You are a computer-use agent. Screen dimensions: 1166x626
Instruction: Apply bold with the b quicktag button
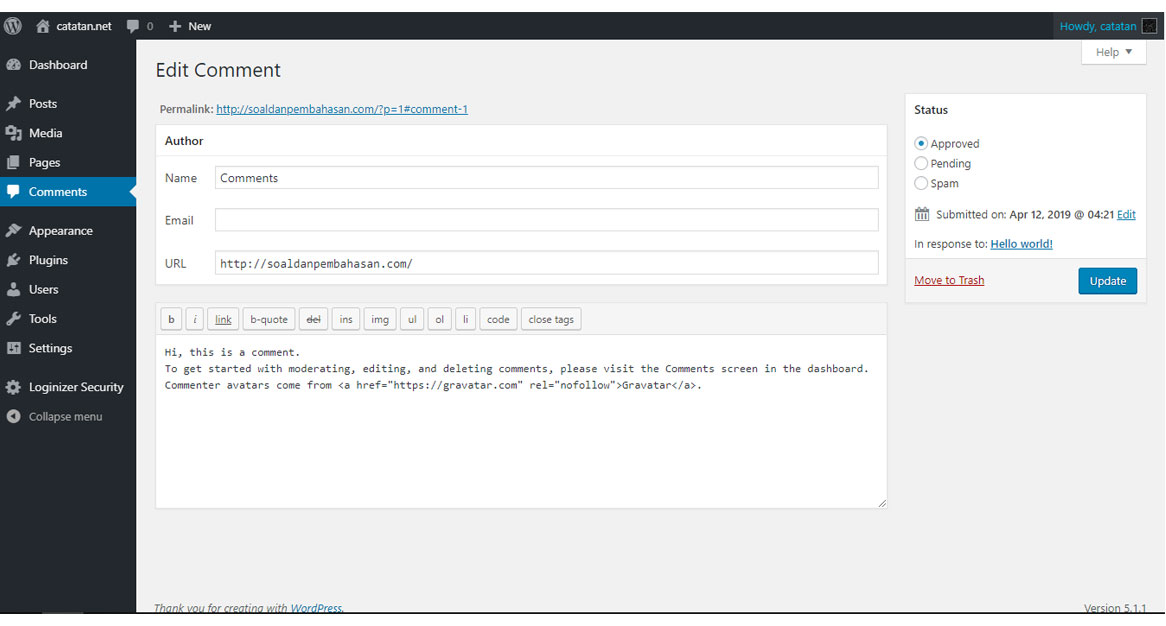tap(171, 318)
